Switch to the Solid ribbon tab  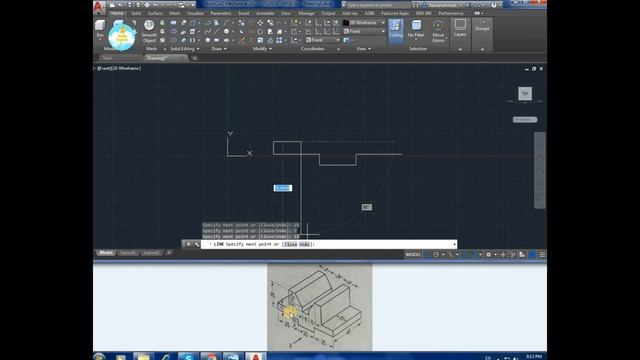(x=136, y=13)
